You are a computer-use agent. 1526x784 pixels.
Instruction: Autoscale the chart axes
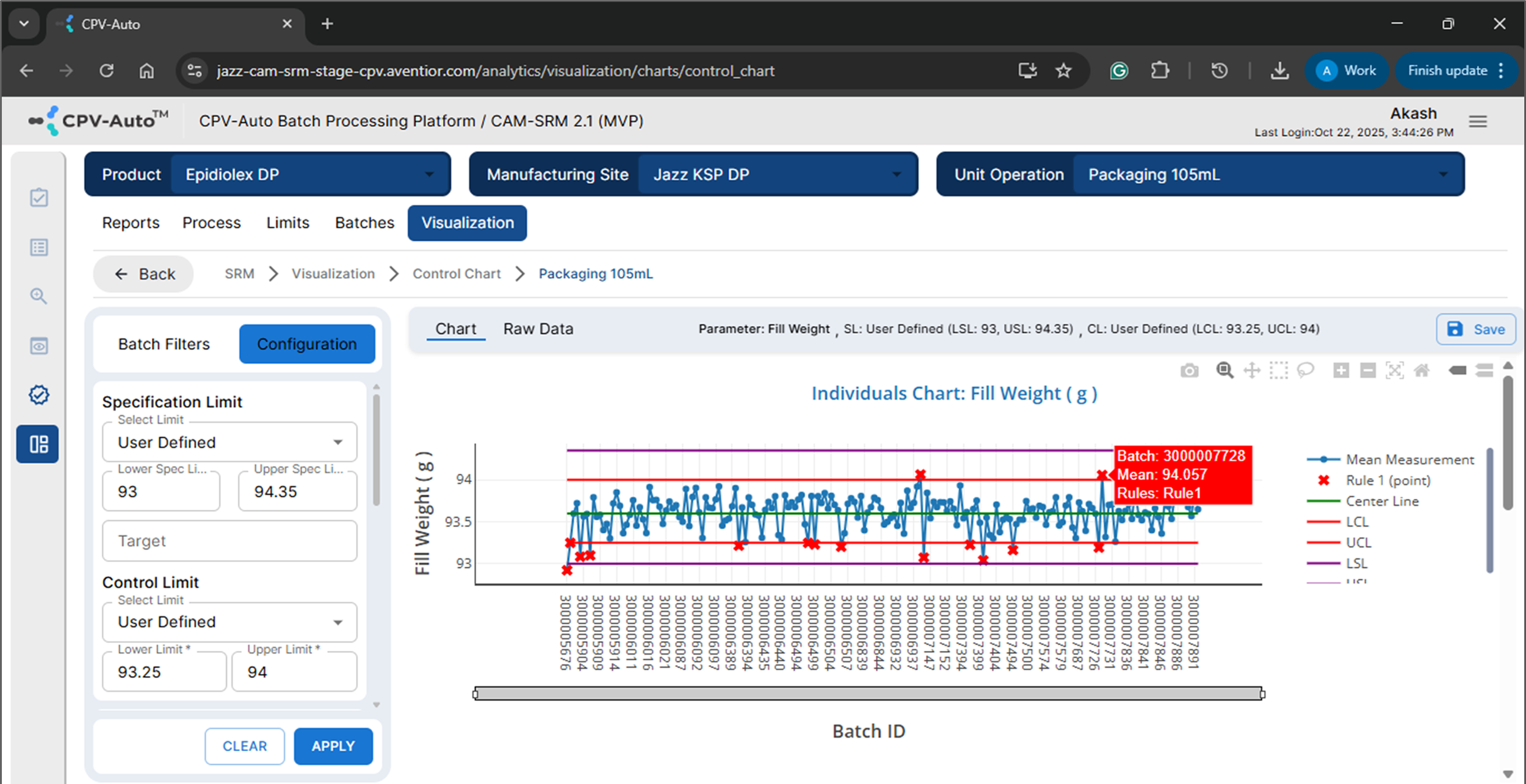(x=1395, y=370)
